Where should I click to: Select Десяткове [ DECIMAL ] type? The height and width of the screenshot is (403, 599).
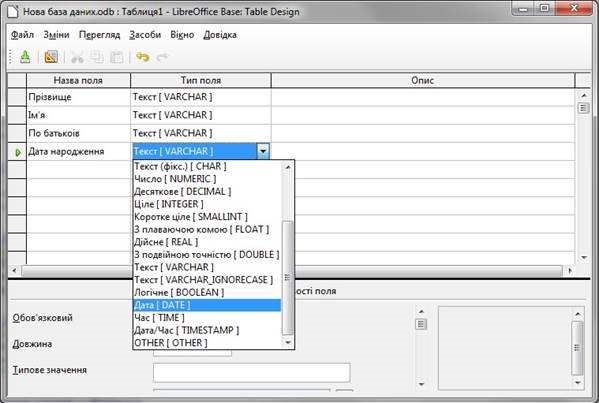tap(207, 191)
